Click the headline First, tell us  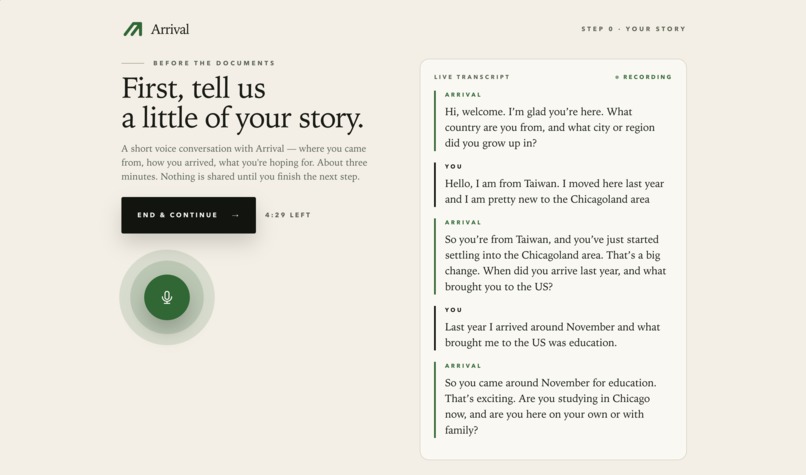click(x=193, y=88)
